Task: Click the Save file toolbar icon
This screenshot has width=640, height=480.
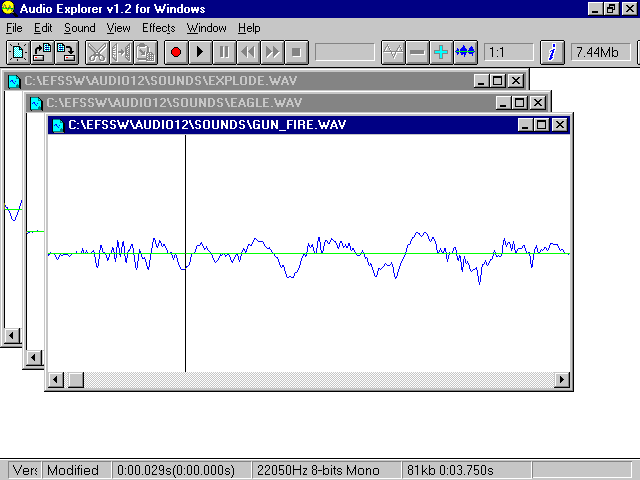Action: [x=65, y=51]
